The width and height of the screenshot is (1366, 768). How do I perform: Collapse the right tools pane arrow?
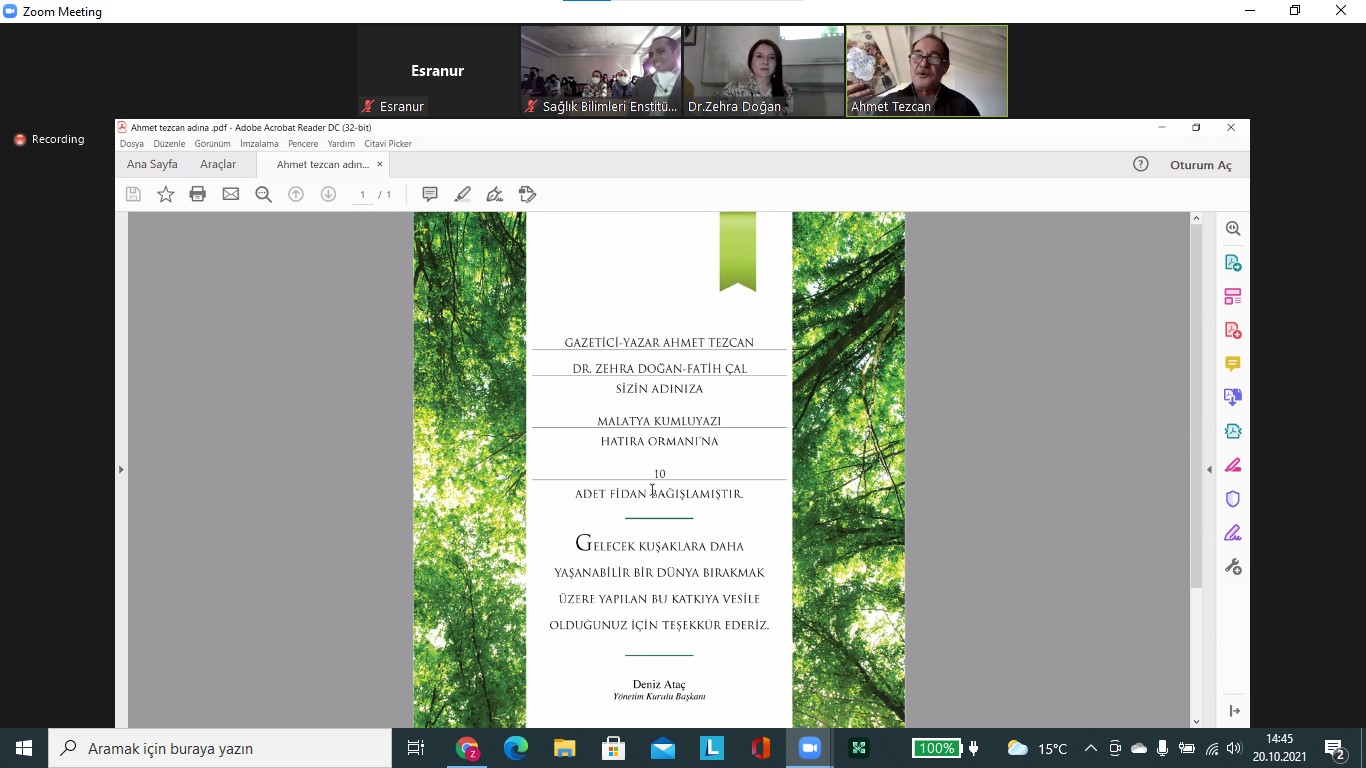tap(1209, 469)
